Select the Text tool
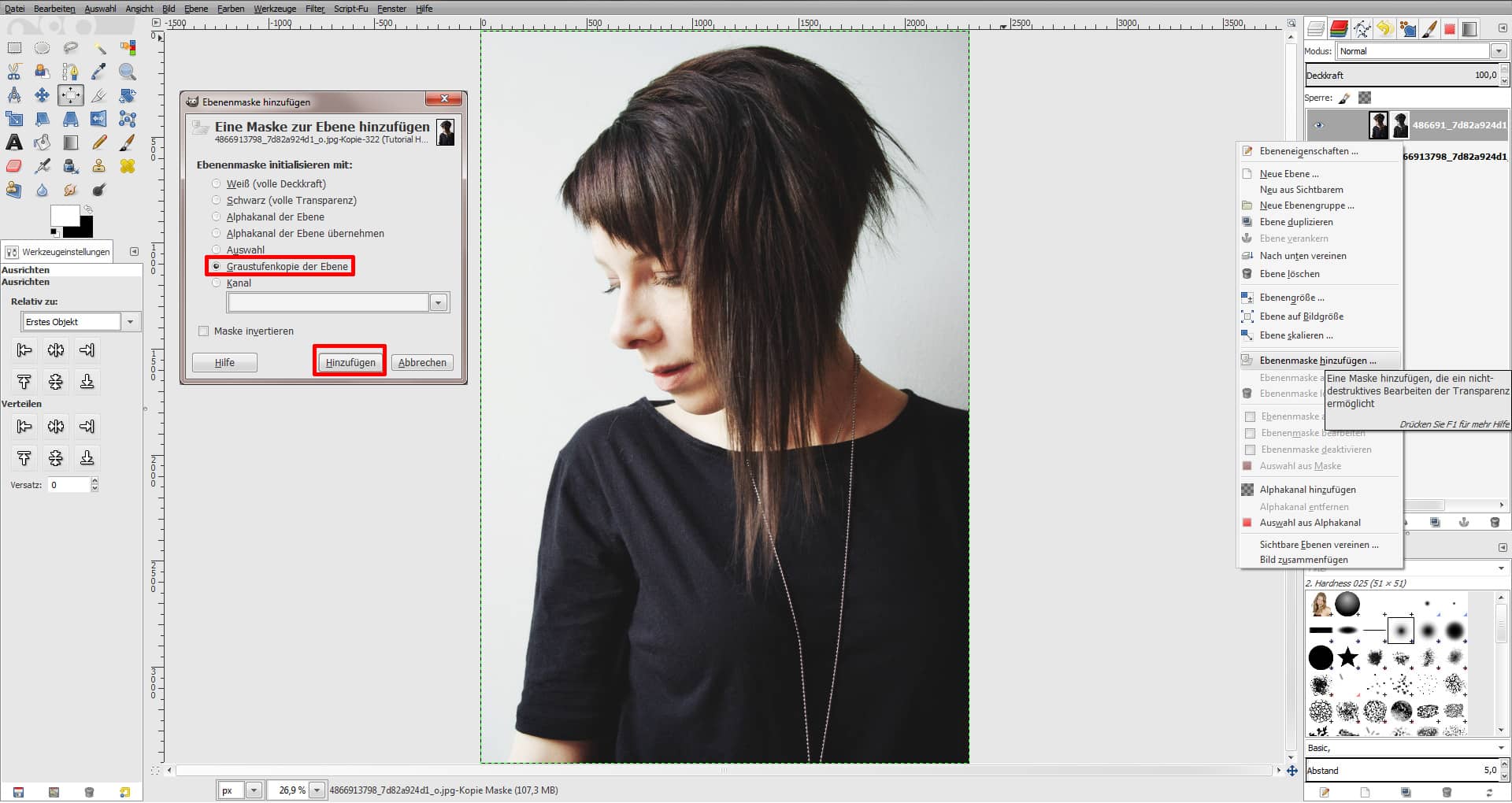 click(15, 142)
